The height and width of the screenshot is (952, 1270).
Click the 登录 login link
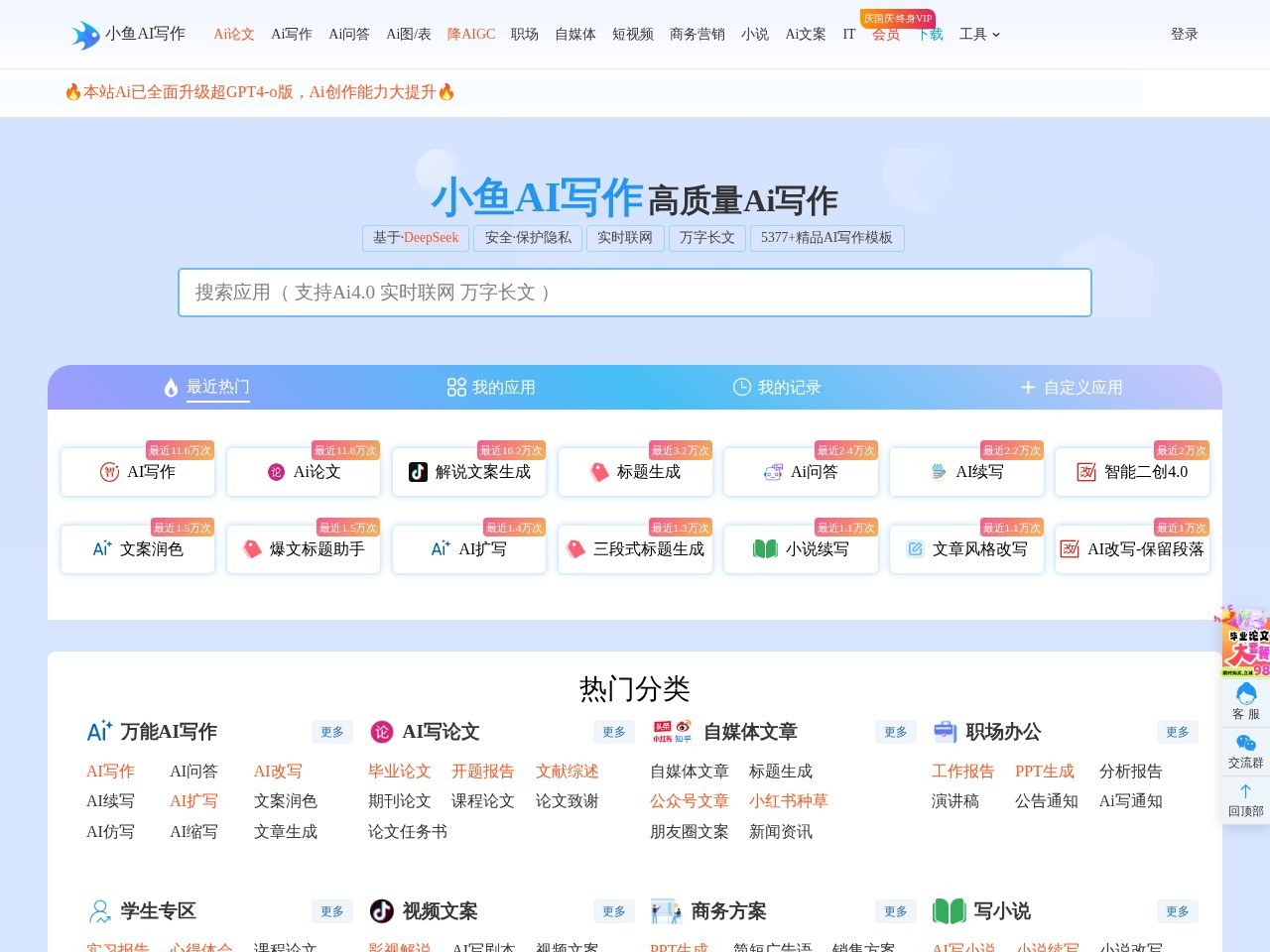(1184, 34)
